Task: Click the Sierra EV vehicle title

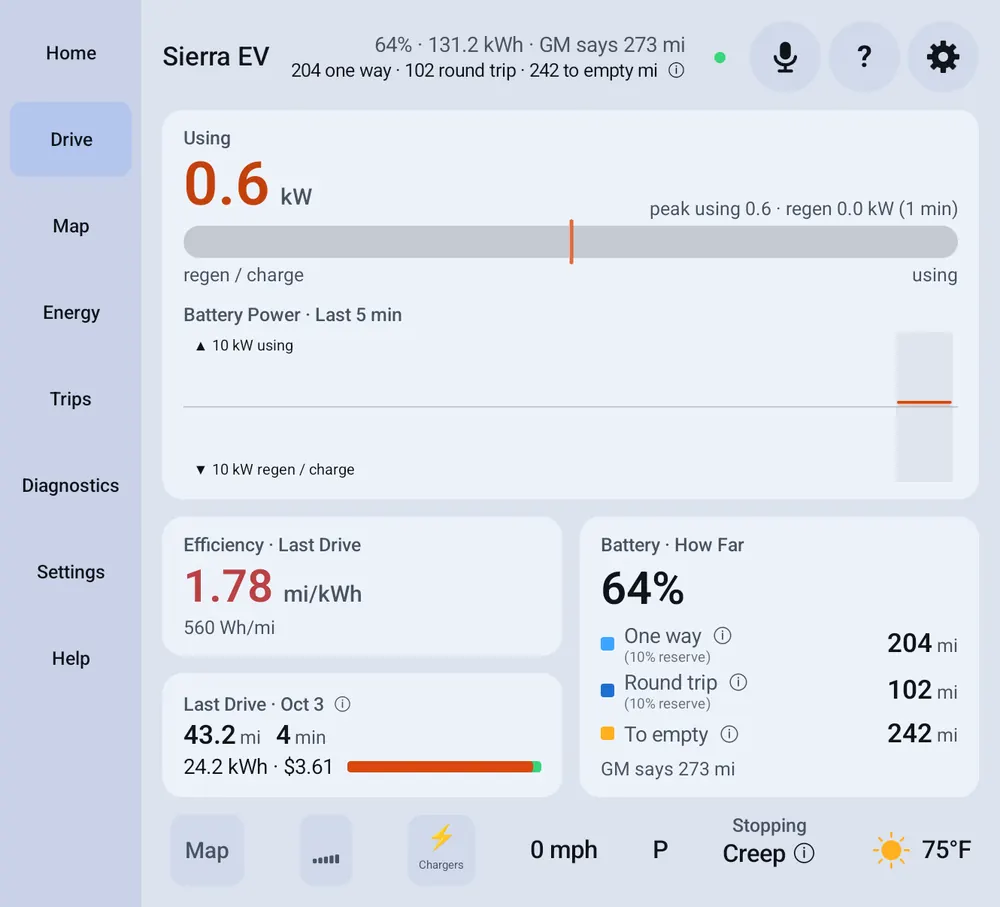Action: coord(216,57)
